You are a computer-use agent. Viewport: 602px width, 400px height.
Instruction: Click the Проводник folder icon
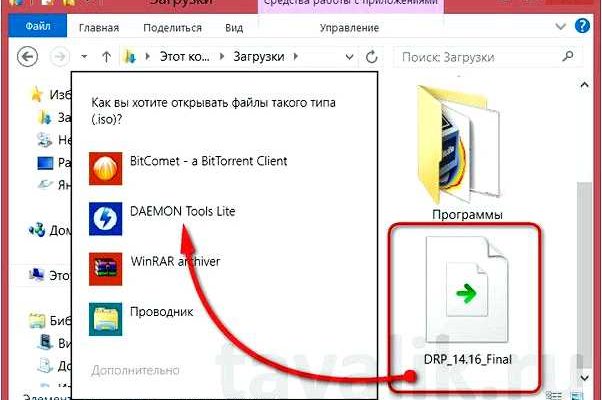[106, 319]
